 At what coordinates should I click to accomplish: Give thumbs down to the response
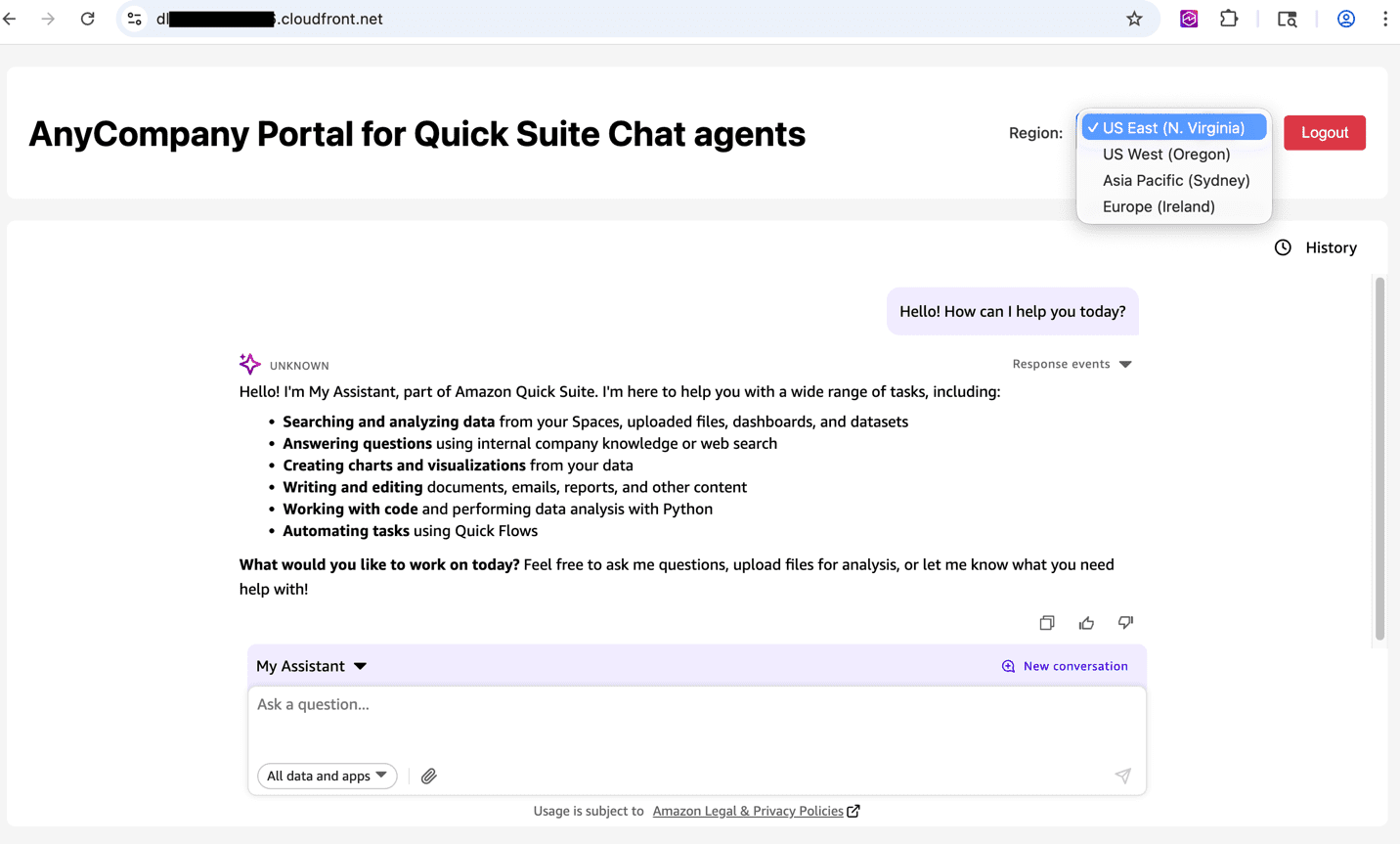pos(1125,623)
